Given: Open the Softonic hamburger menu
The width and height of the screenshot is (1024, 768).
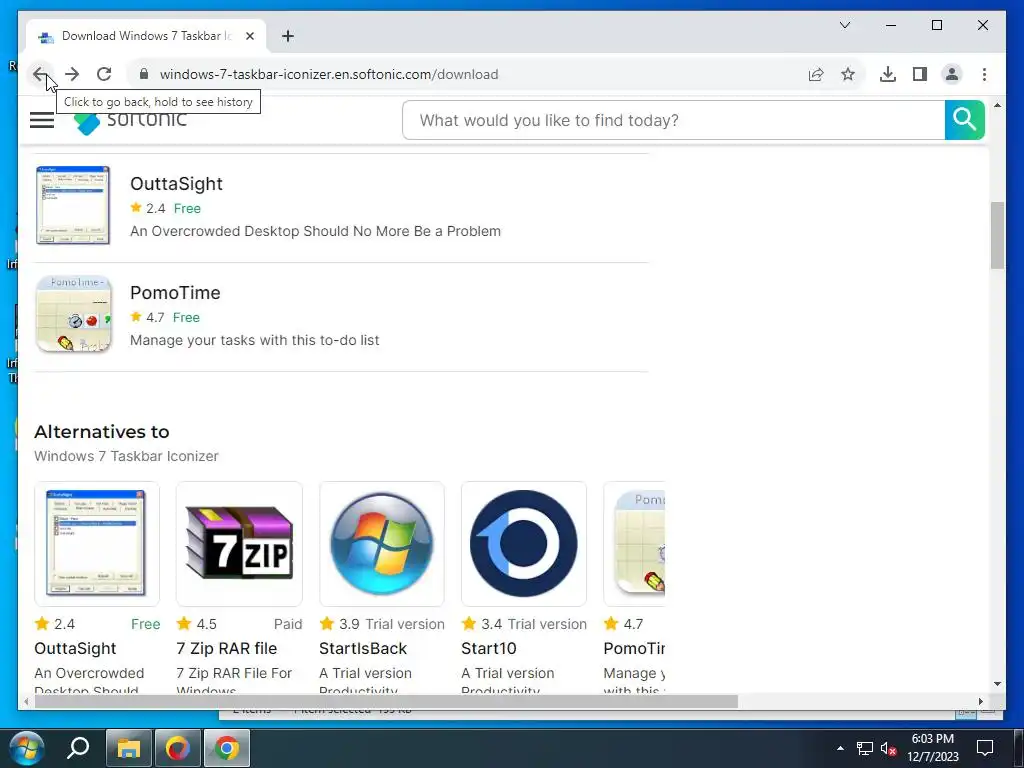Looking at the screenshot, I should (42, 120).
